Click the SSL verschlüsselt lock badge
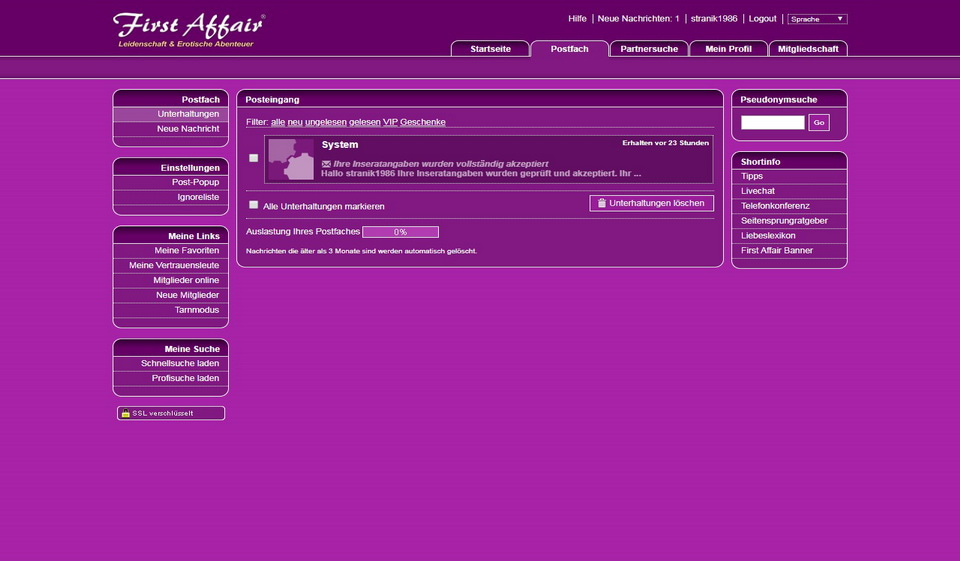 pos(171,413)
